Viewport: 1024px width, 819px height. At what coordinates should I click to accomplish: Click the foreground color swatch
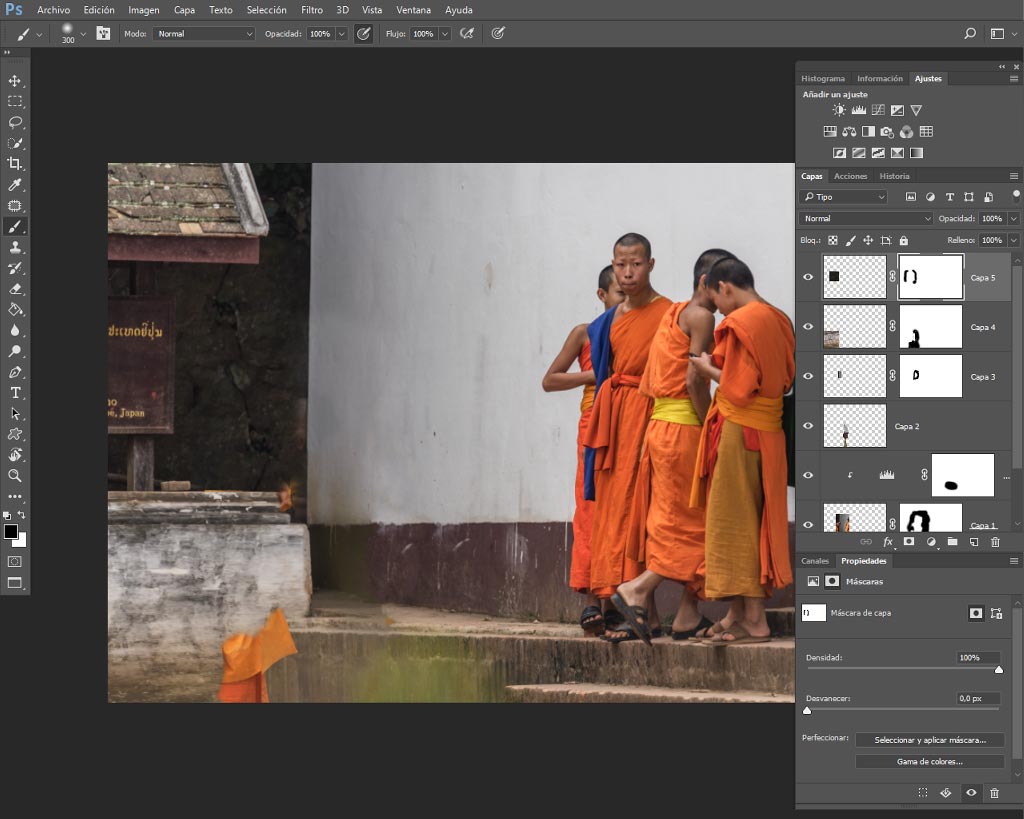pyautogui.click(x=10, y=532)
